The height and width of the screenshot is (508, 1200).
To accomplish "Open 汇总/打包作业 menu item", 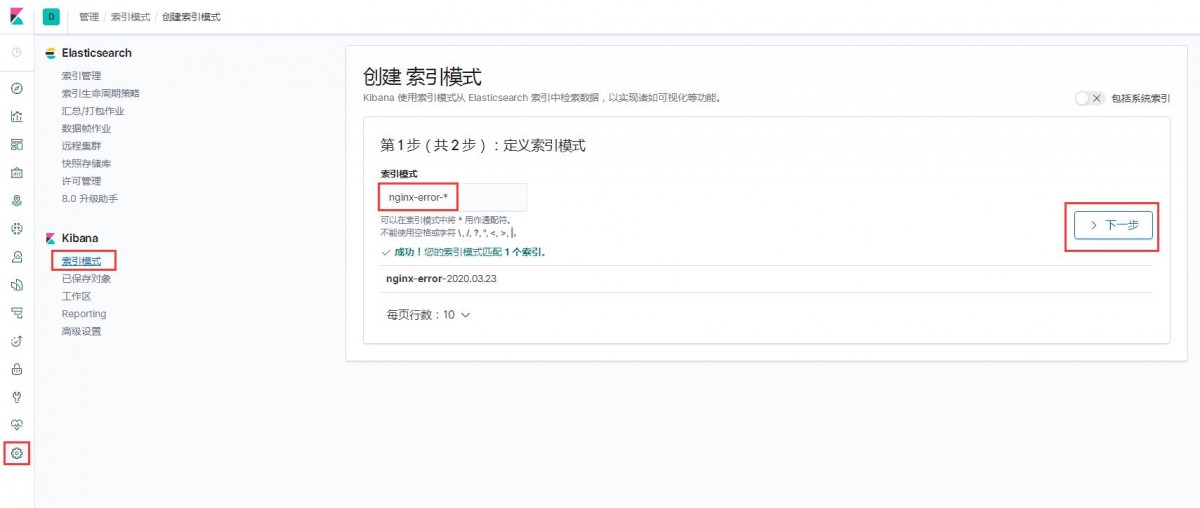I will [93, 111].
